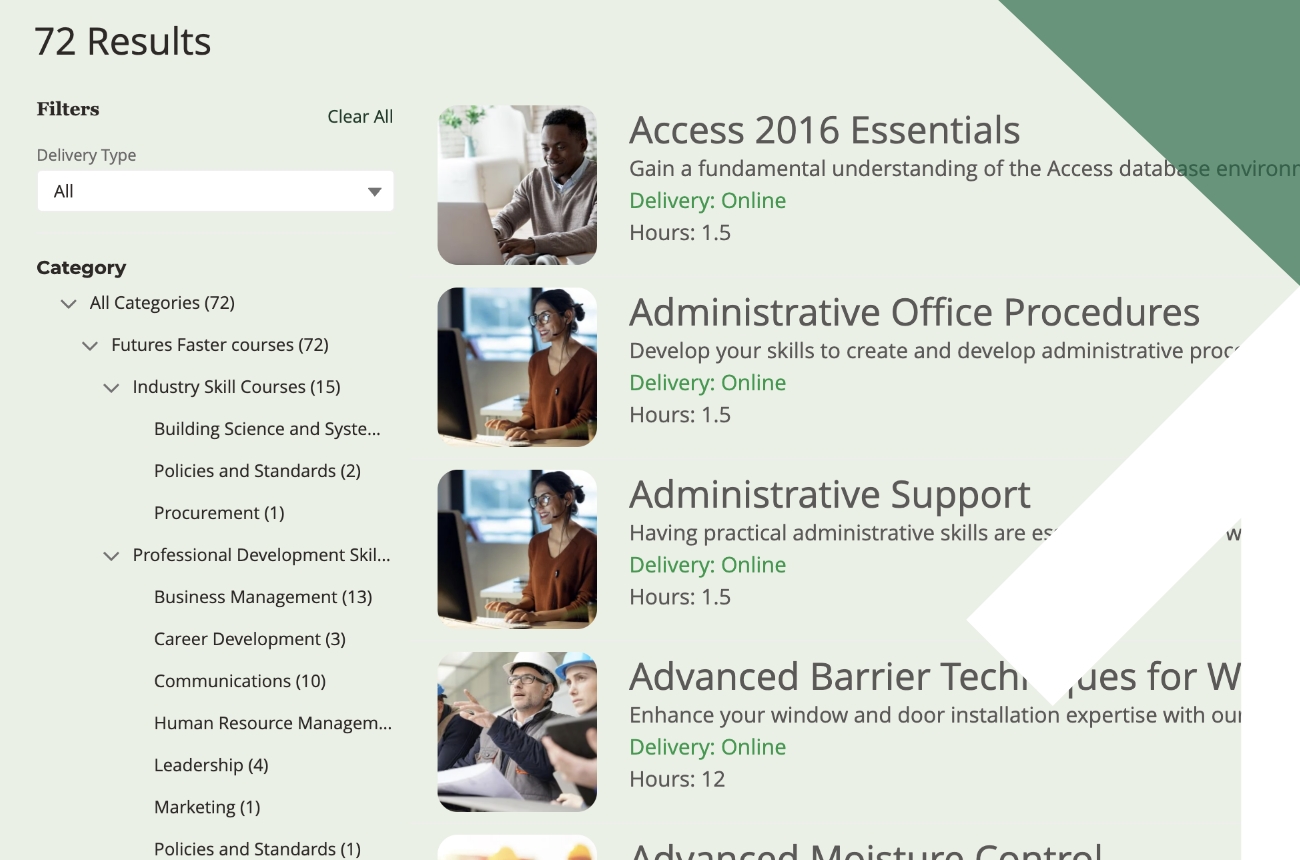Select Professional Development Skills category

pos(261,555)
